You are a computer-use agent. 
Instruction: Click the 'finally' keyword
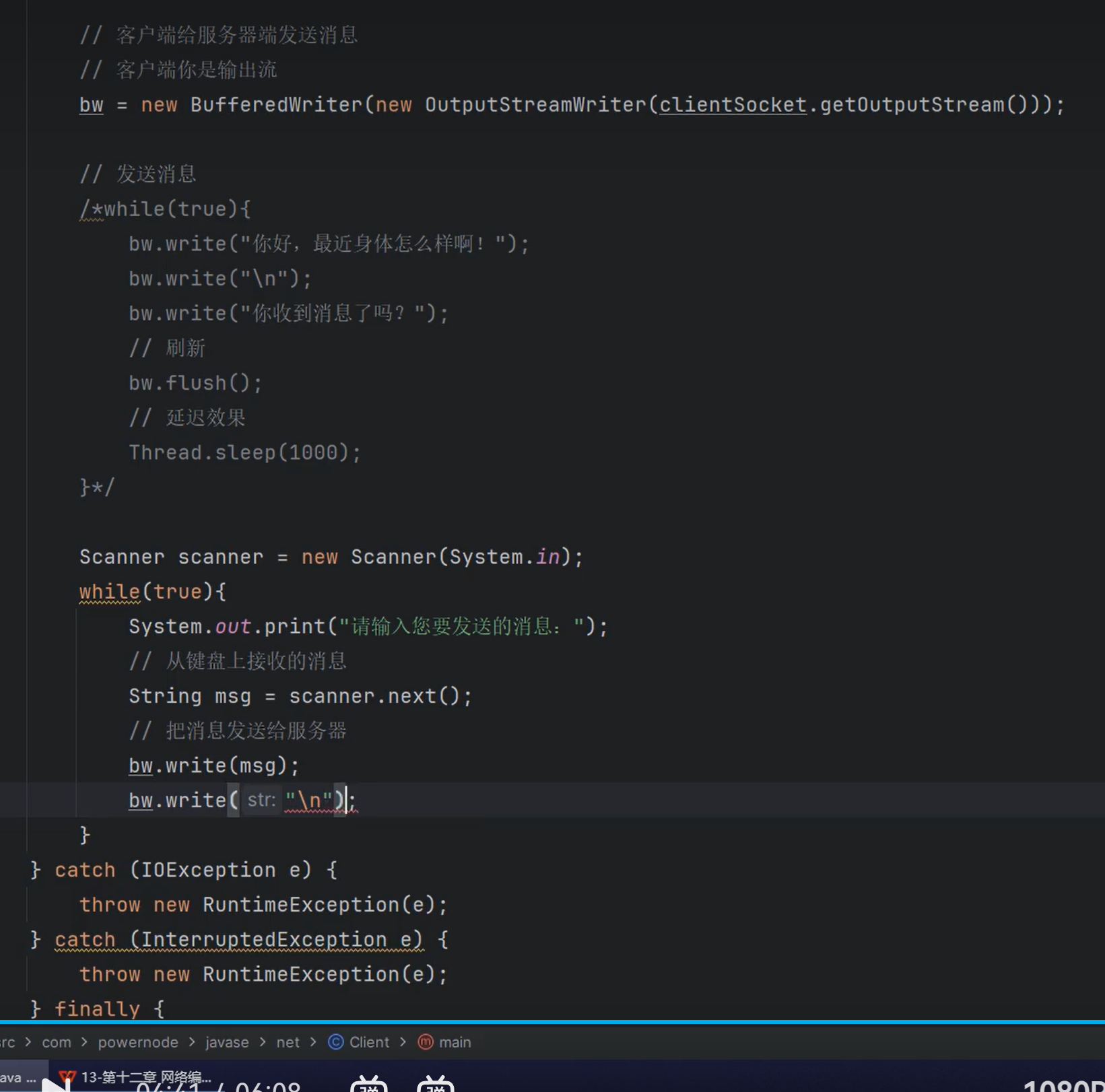pos(98,1009)
